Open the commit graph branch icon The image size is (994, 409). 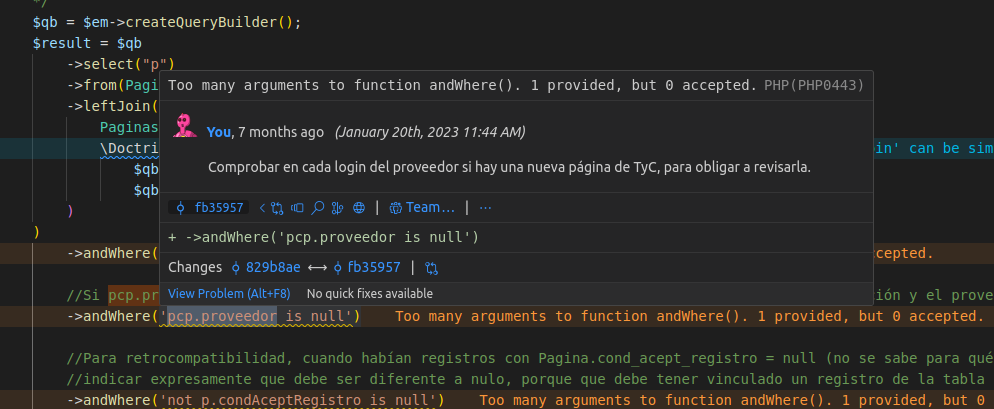click(338, 208)
